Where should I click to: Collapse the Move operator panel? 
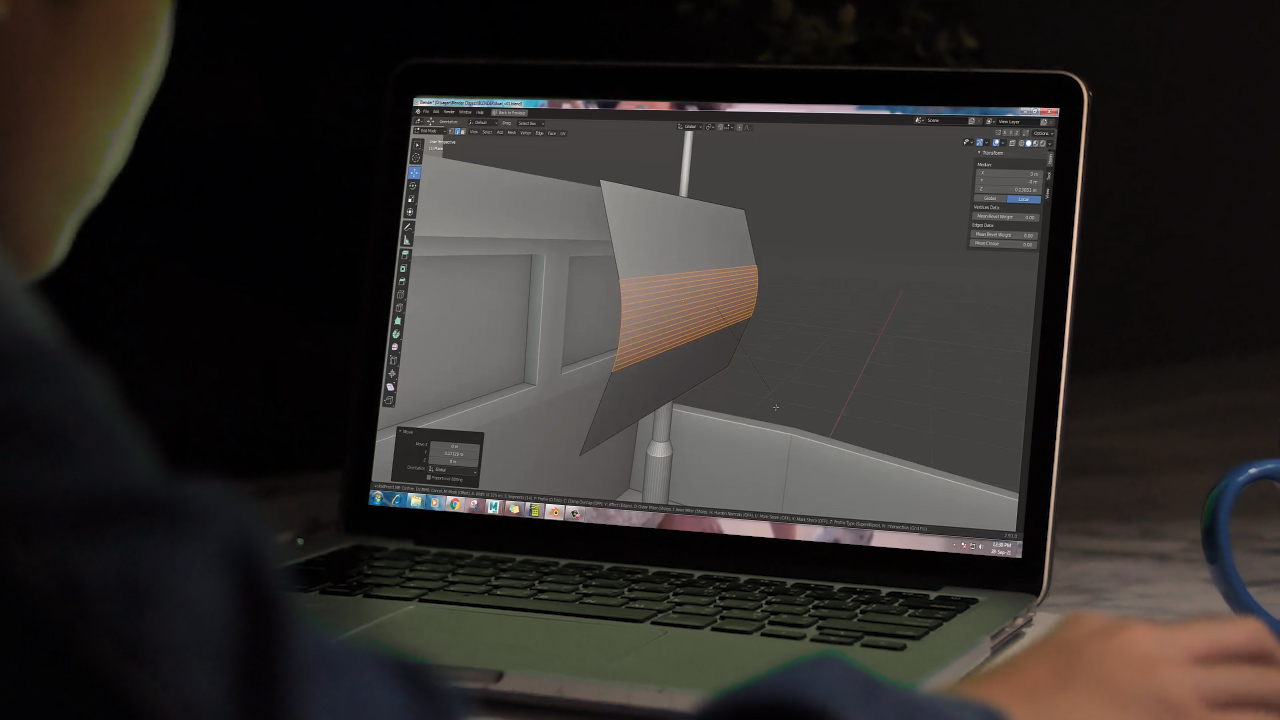[400, 432]
